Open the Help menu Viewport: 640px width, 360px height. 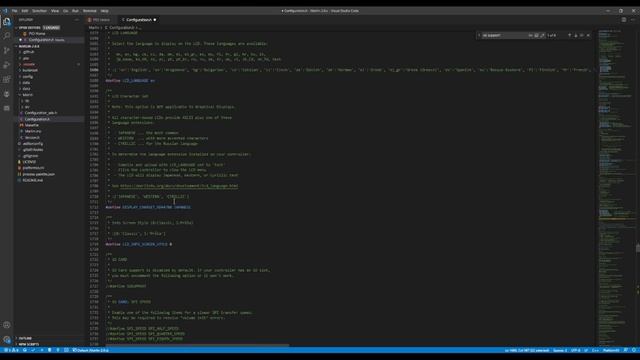104,11
